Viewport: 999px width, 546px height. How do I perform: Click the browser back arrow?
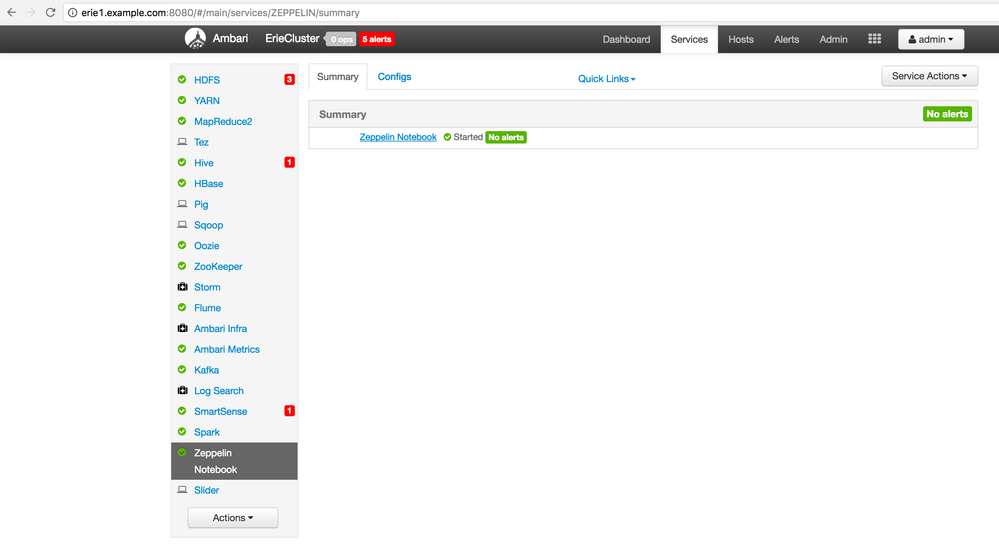pyautogui.click(x=11, y=12)
